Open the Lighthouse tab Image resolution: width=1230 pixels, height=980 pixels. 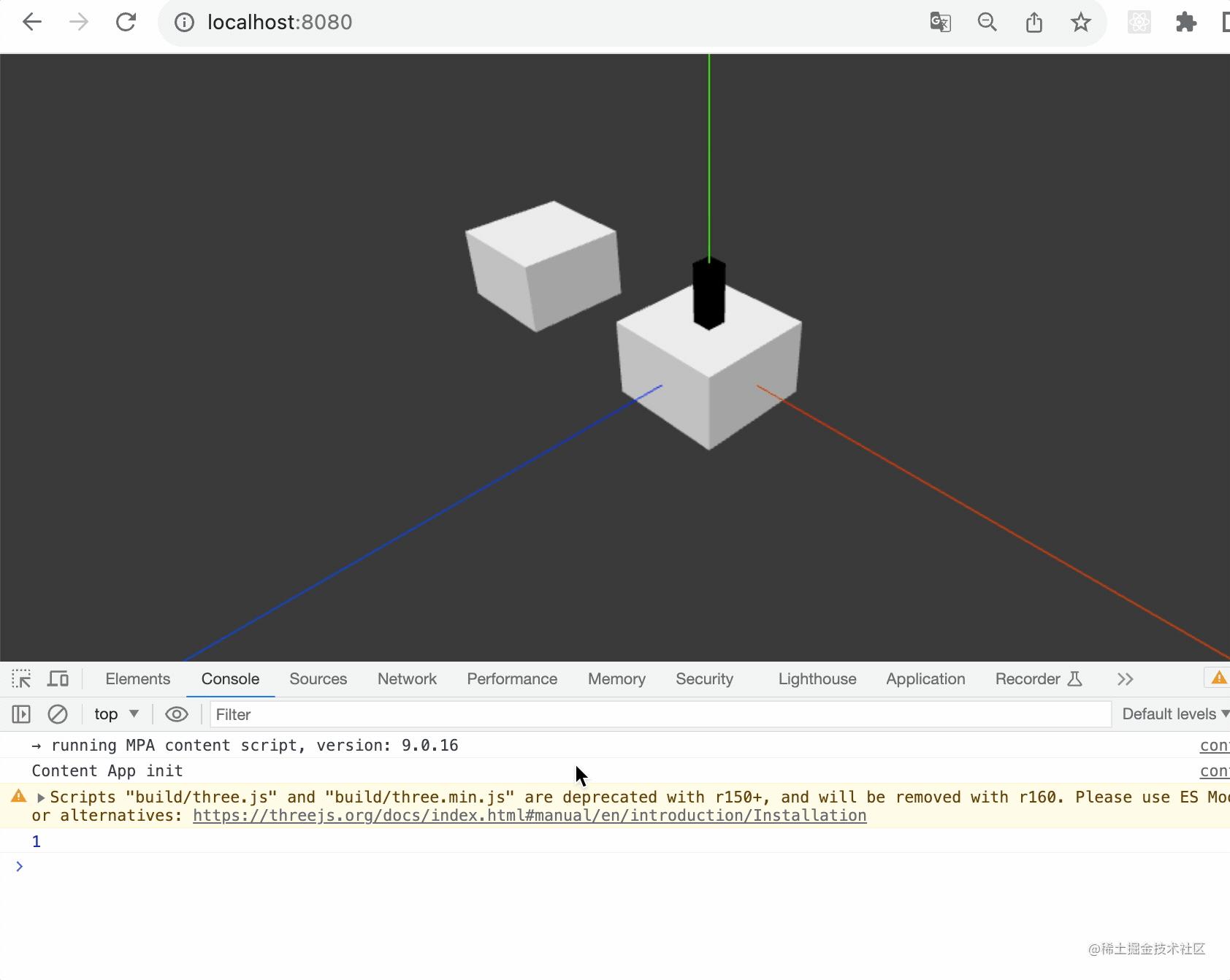tap(817, 678)
